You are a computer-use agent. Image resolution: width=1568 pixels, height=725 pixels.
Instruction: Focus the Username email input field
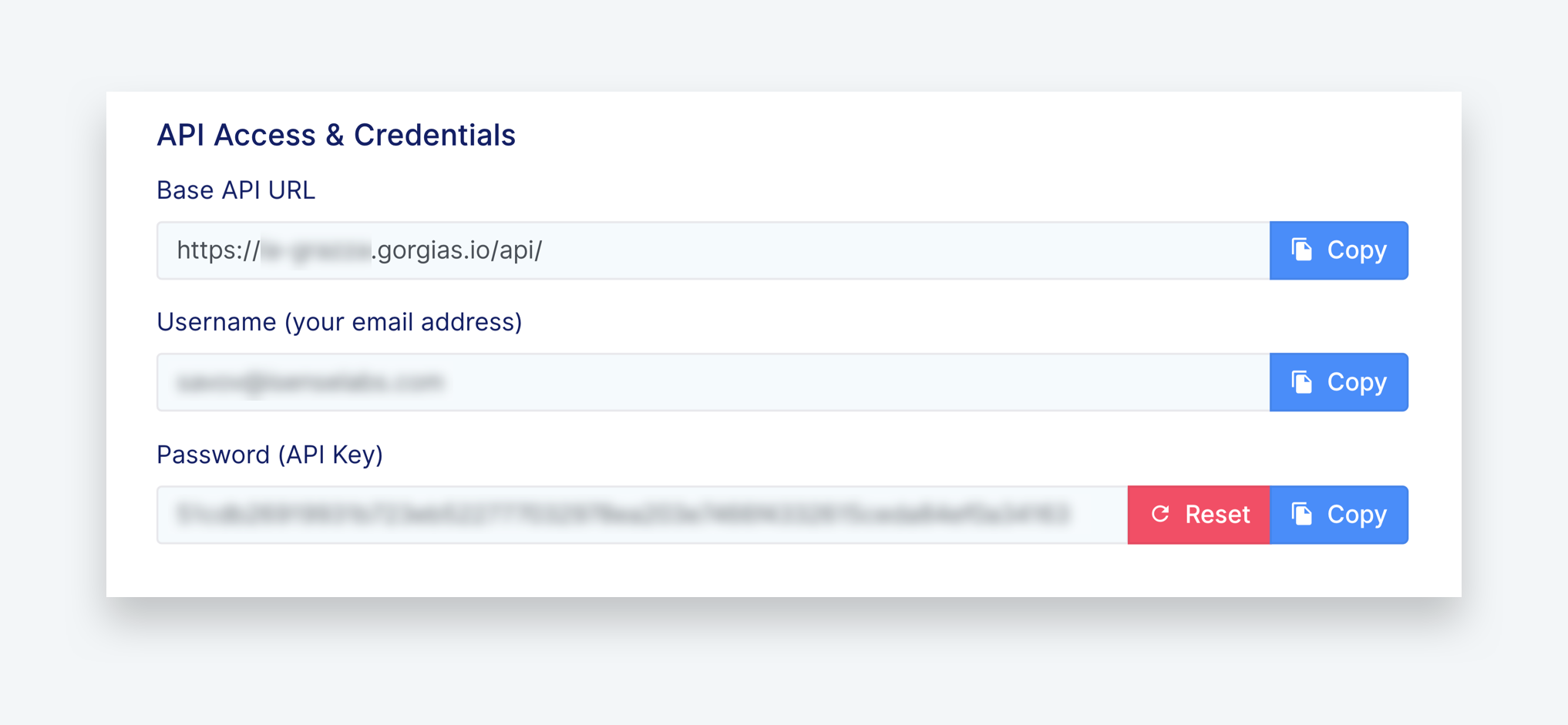point(713,382)
